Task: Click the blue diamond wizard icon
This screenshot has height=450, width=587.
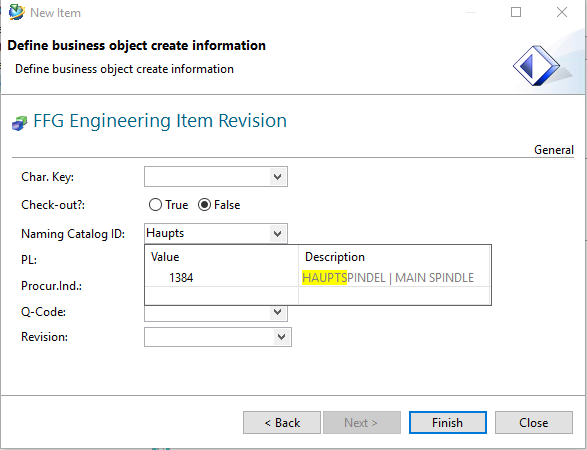Action: pyautogui.click(x=536, y=66)
